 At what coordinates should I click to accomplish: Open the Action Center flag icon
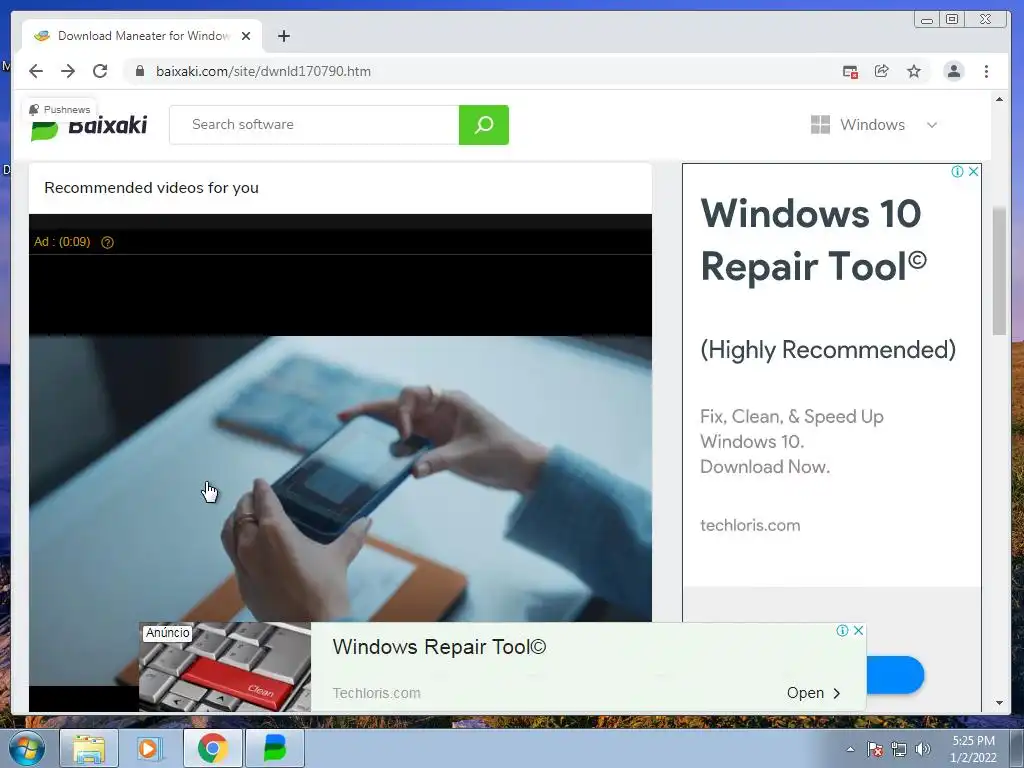(875, 749)
